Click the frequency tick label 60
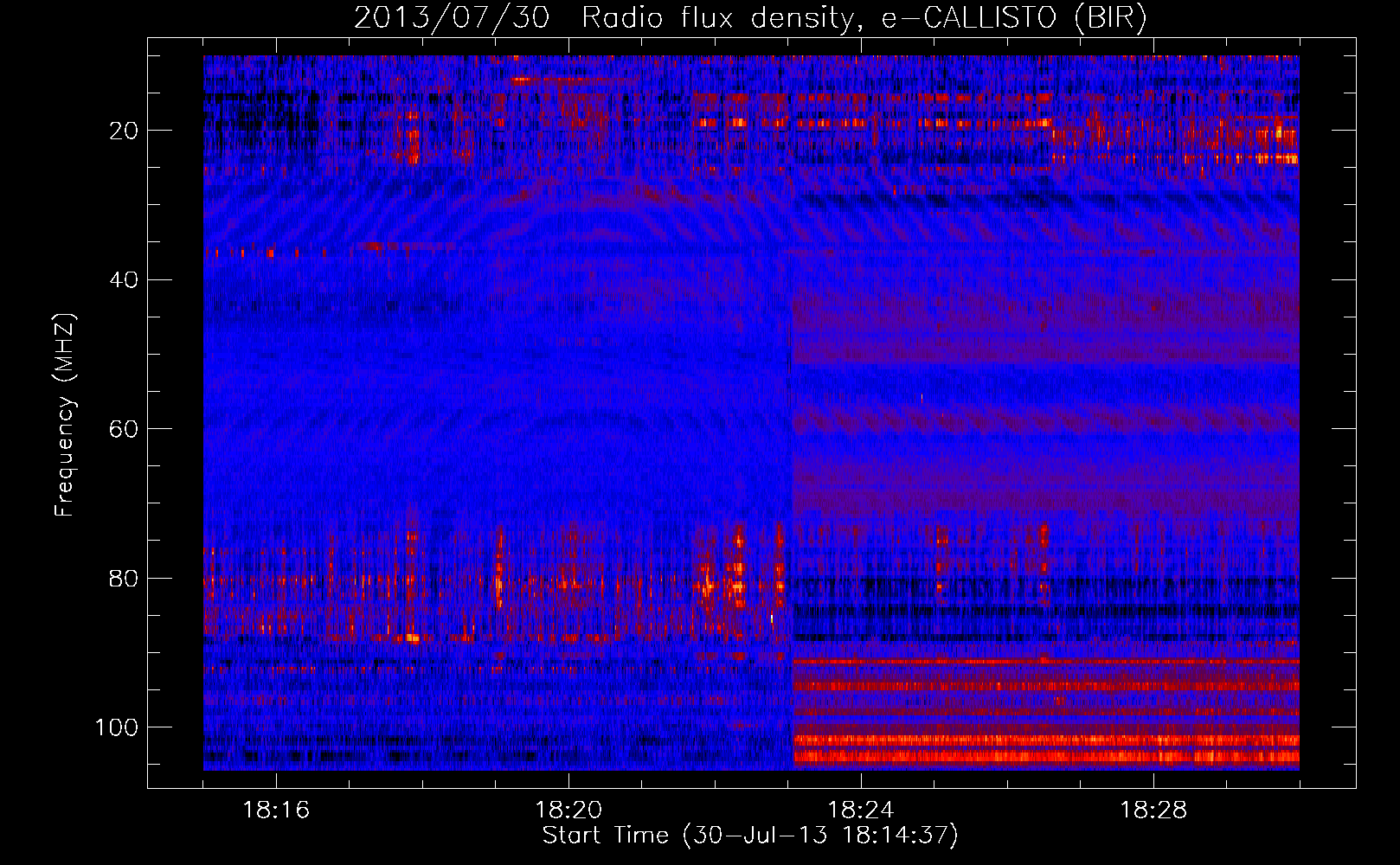Image resolution: width=1400 pixels, height=865 pixels. click(125, 429)
